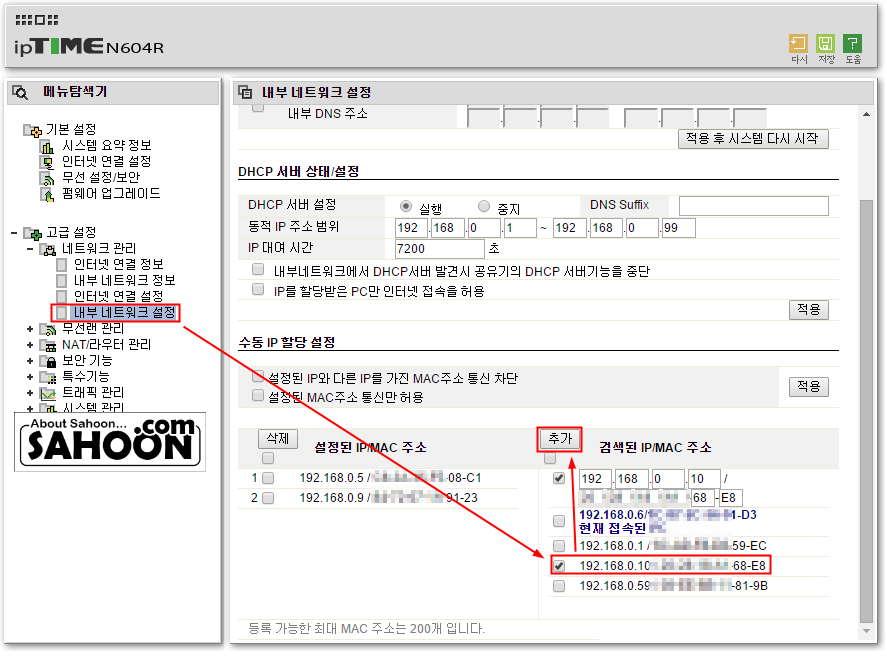The image size is (887, 656).
Task: Collapse the 네트워크 관리 tree node
Action: 29,248
